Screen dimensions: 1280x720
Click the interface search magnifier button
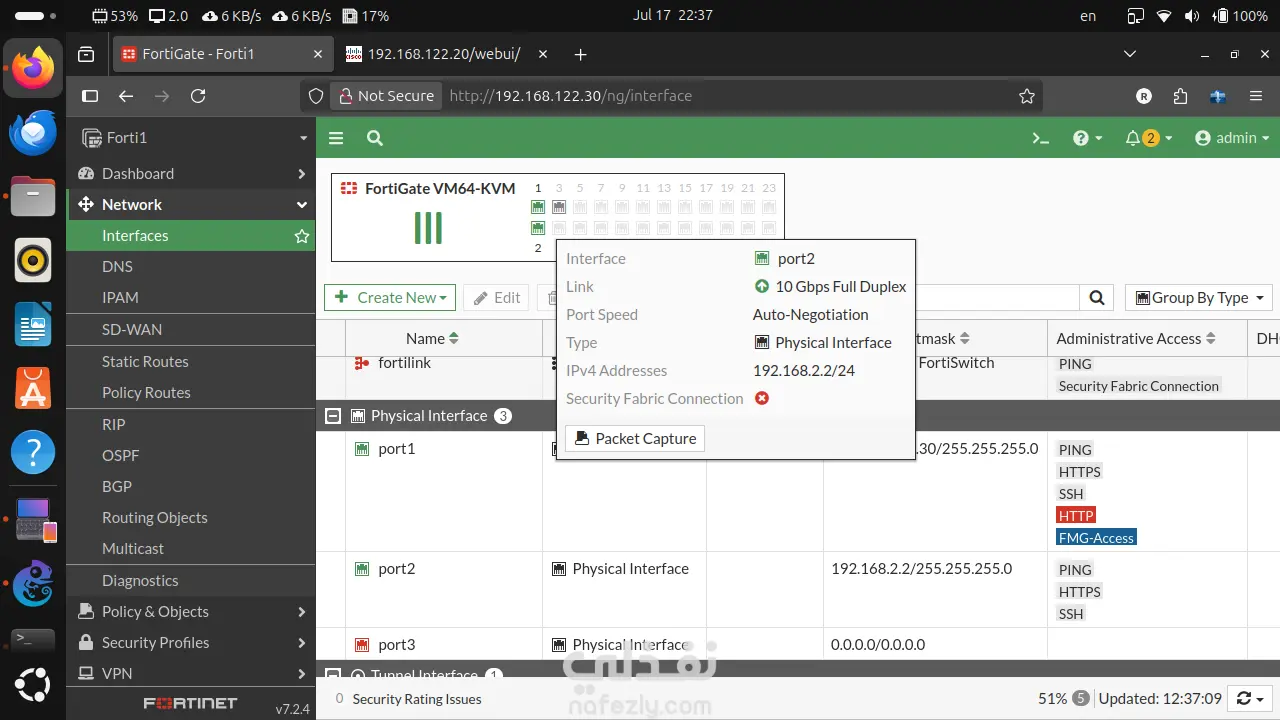pos(1097,297)
